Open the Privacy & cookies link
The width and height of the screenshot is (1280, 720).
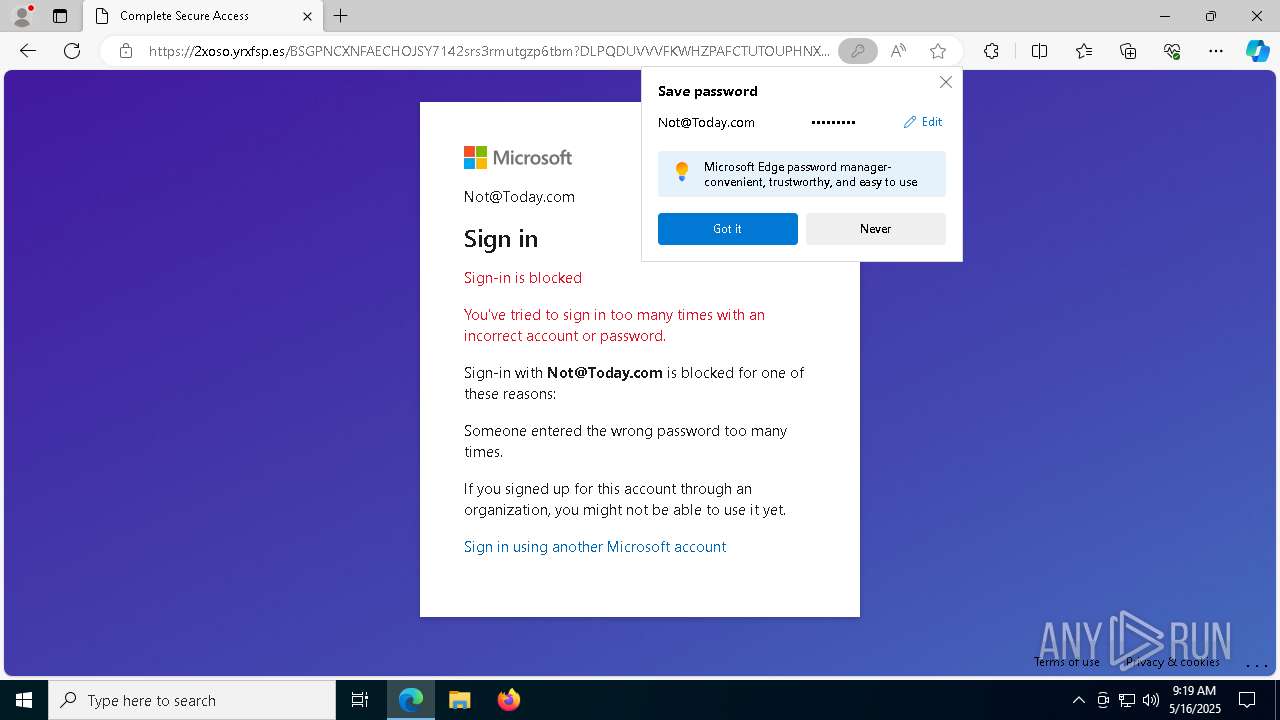[1172, 662]
